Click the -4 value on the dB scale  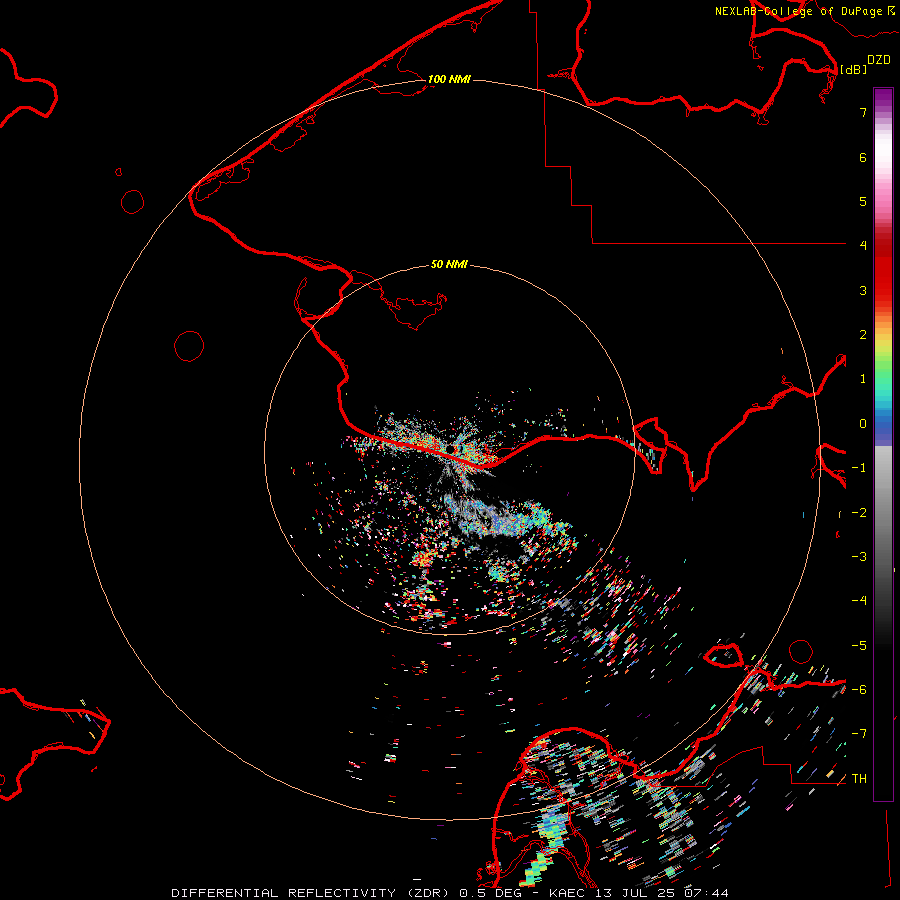[x=859, y=600]
